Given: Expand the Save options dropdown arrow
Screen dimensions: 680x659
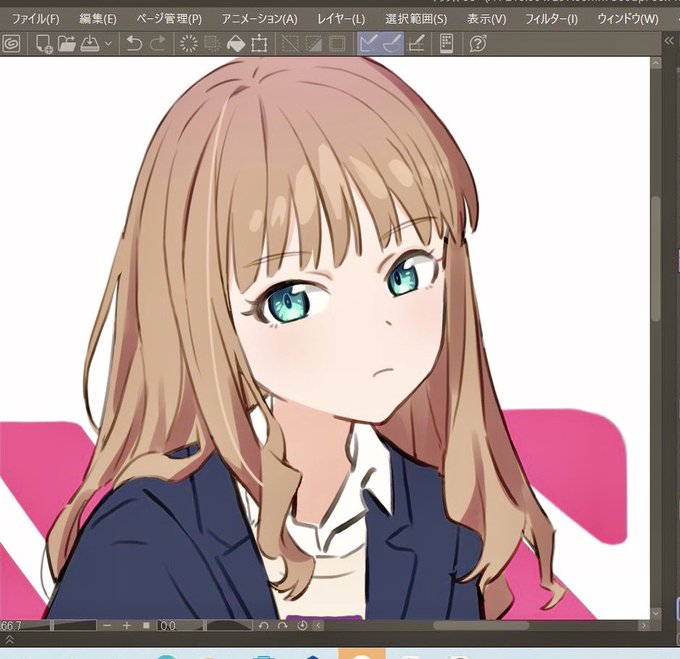Looking at the screenshot, I should point(108,44).
